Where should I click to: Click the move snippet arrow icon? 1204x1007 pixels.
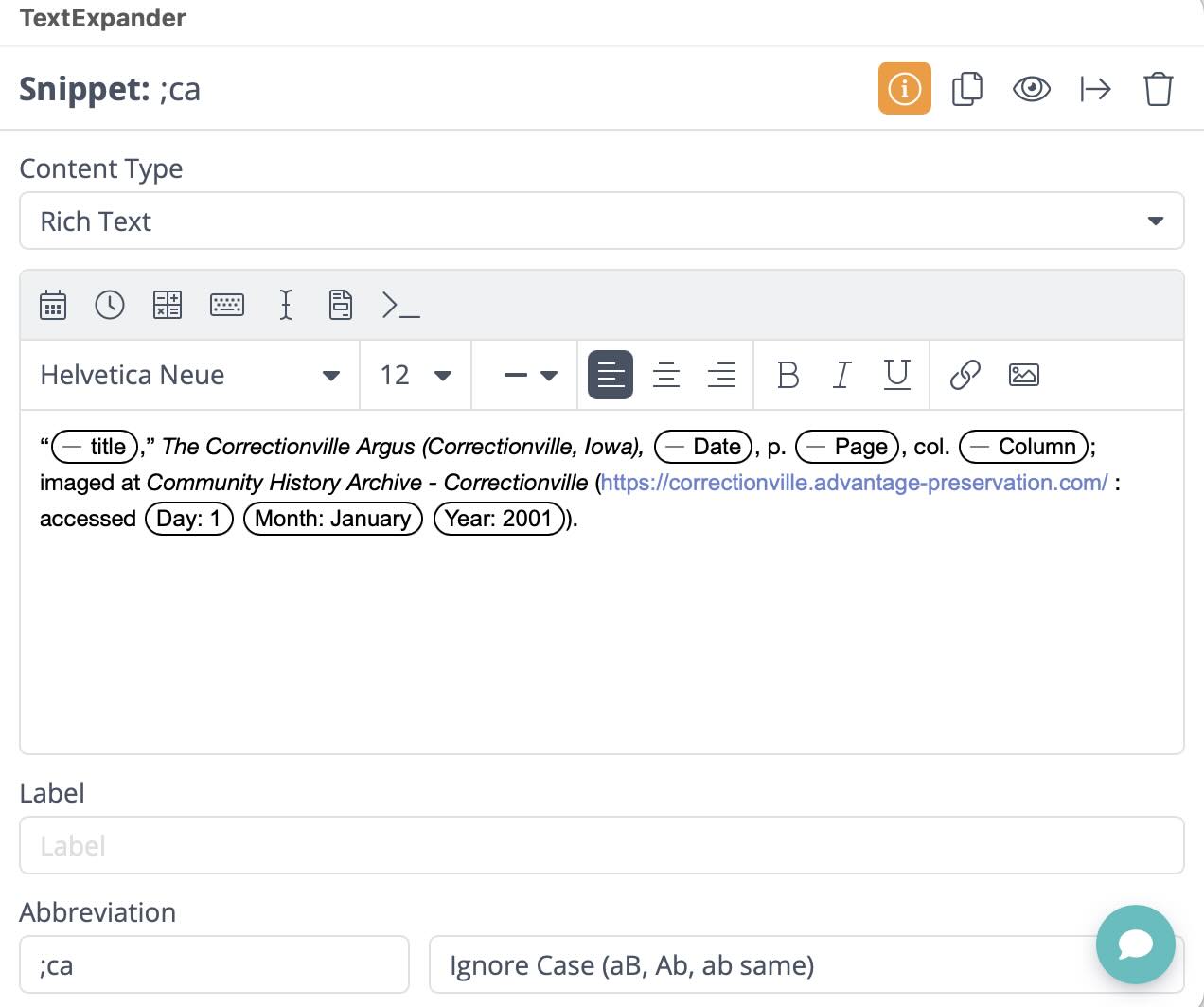click(1095, 89)
